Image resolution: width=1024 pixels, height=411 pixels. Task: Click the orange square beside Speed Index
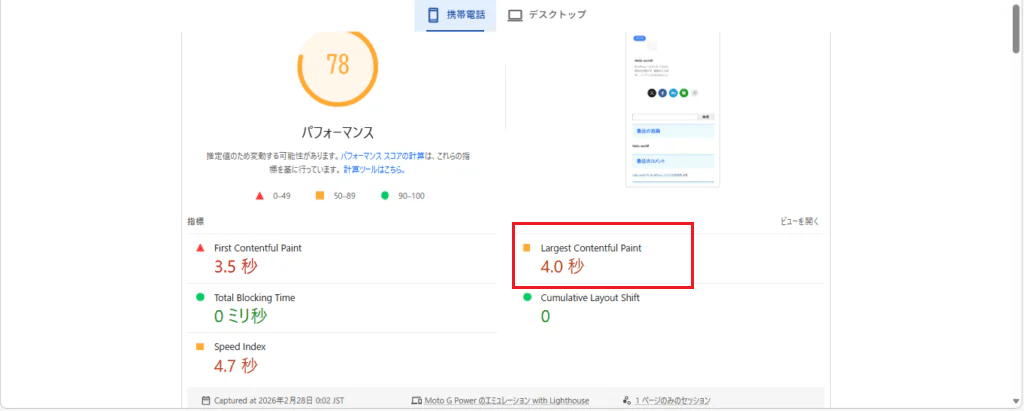[x=200, y=347]
